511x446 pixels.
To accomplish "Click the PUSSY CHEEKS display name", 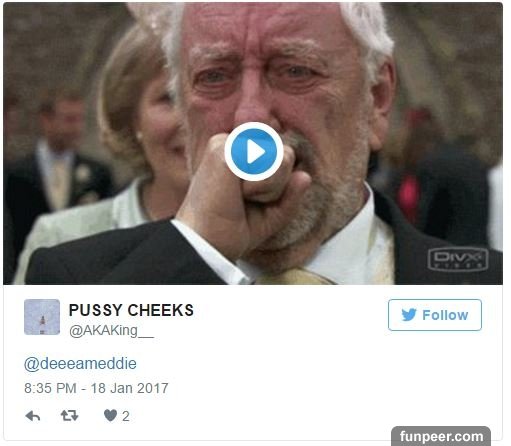I will coord(131,310).
